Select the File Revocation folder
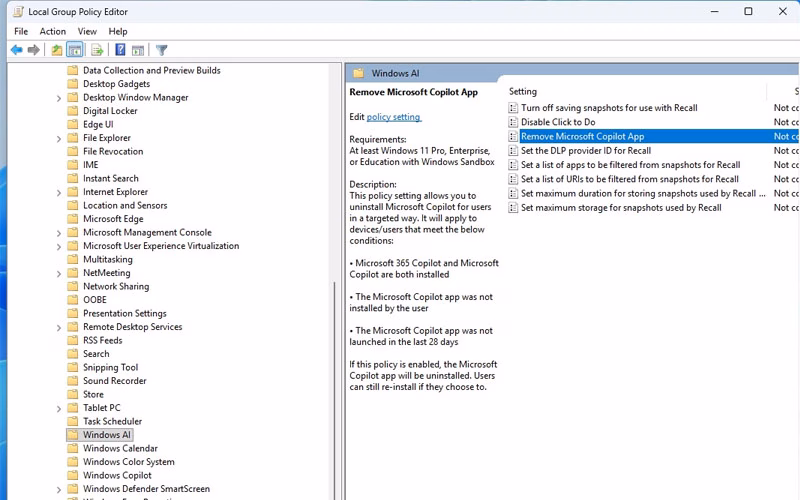The height and width of the screenshot is (500, 800). click(x=113, y=151)
